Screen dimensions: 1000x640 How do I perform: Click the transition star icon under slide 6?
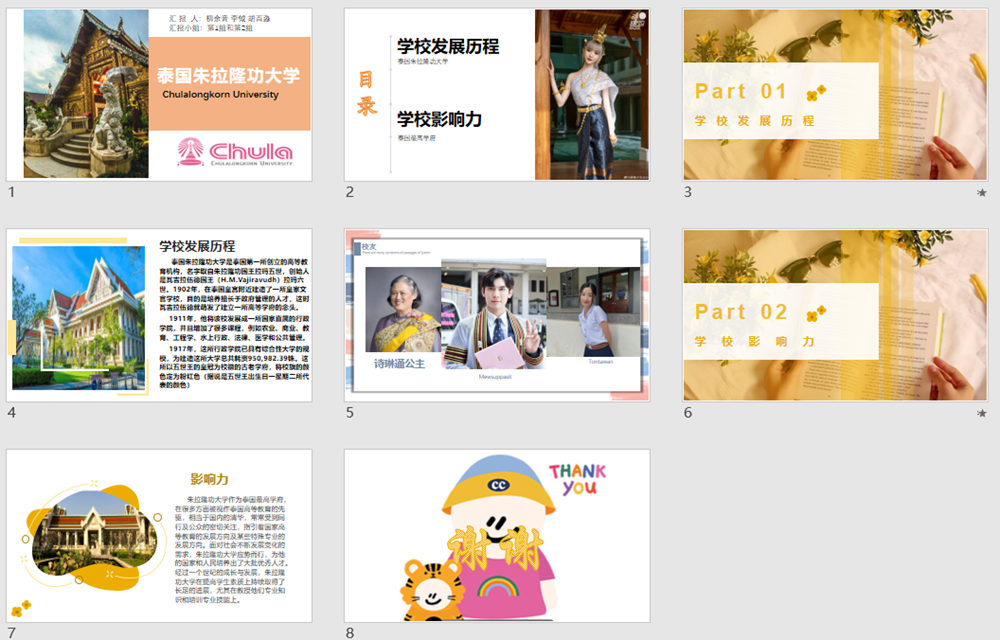pyautogui.click(x=981, y=413)
